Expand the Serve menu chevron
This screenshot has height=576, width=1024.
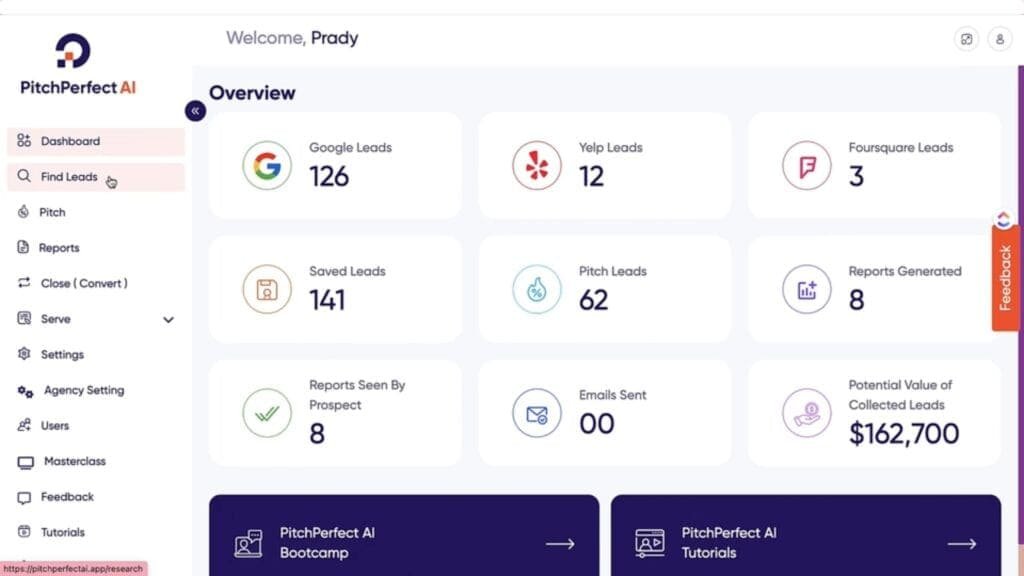coord(168,319)
